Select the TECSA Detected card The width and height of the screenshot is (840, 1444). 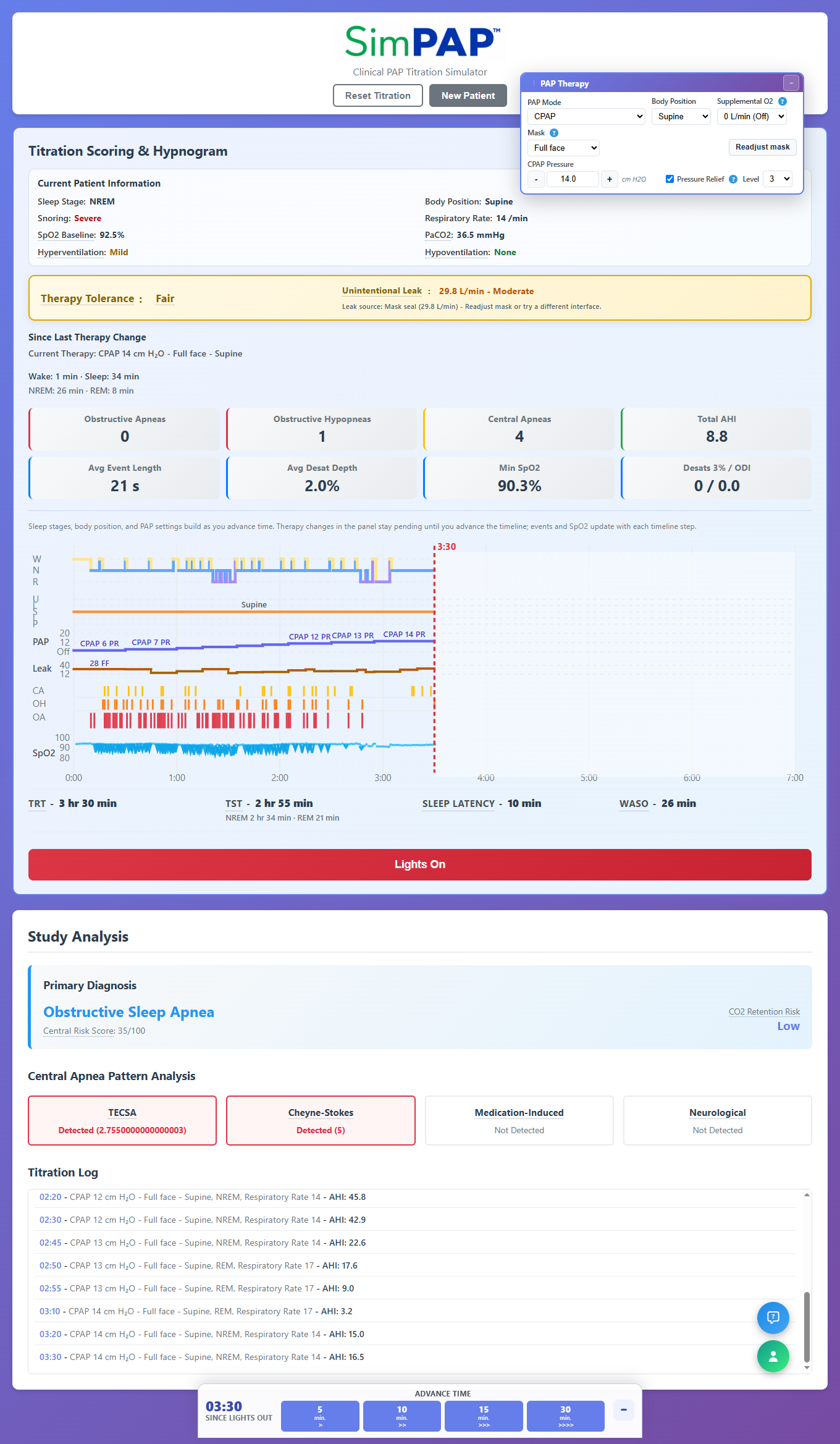coord(122,1120)
